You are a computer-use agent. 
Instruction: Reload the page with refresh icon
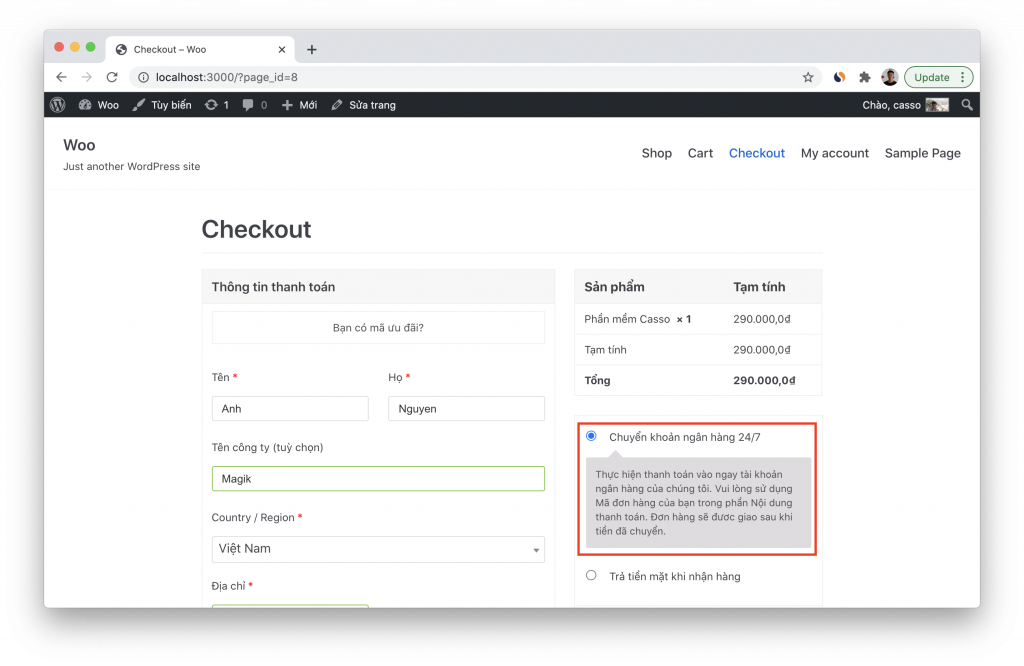point(112,77)
